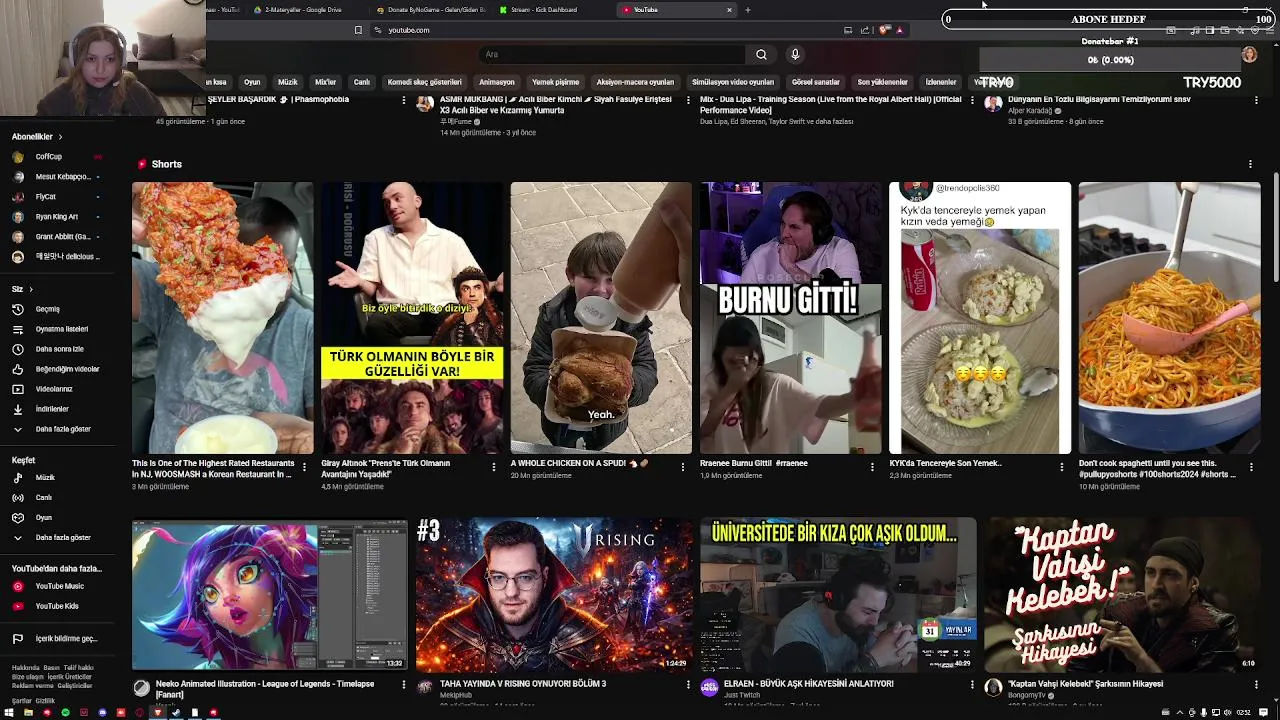Open menu for Neeko Animated Illustration video
The image size is (1280, 720).
[404, 685]
